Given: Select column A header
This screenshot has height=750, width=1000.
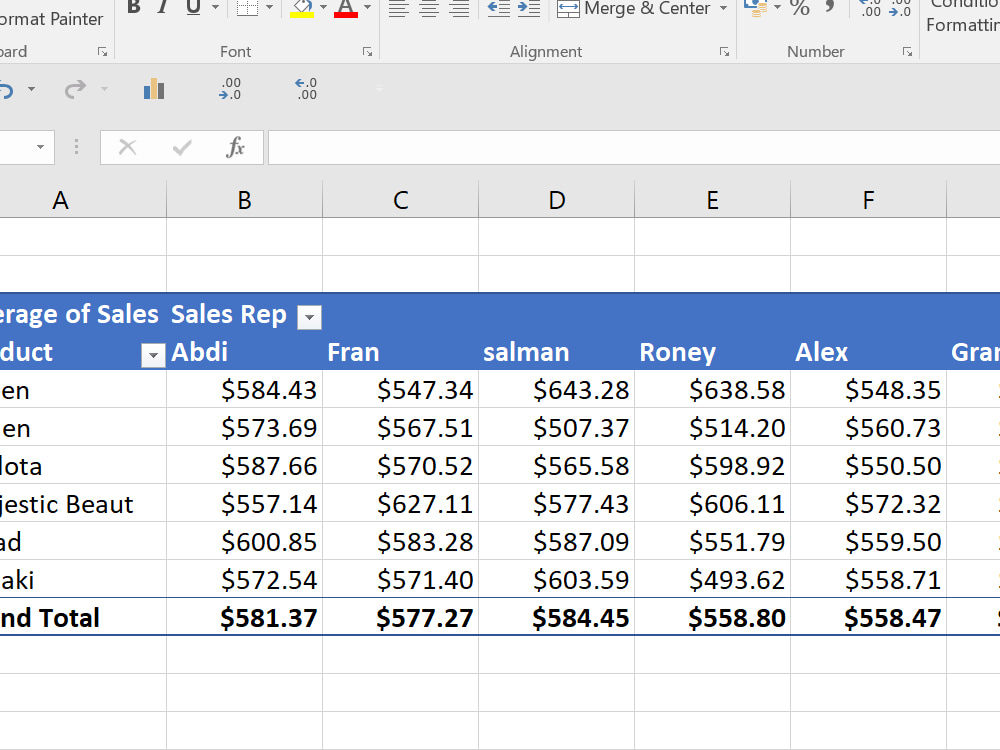Looking at the screenshot, I should tap(83, 200).
